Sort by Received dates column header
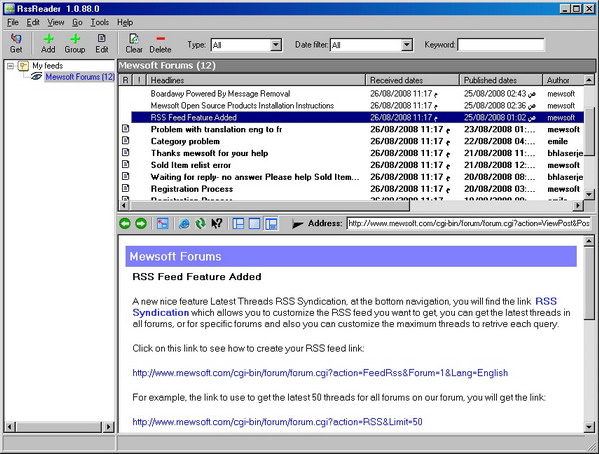This screenshot has height=454, width=599. click(x=413, y=80)
